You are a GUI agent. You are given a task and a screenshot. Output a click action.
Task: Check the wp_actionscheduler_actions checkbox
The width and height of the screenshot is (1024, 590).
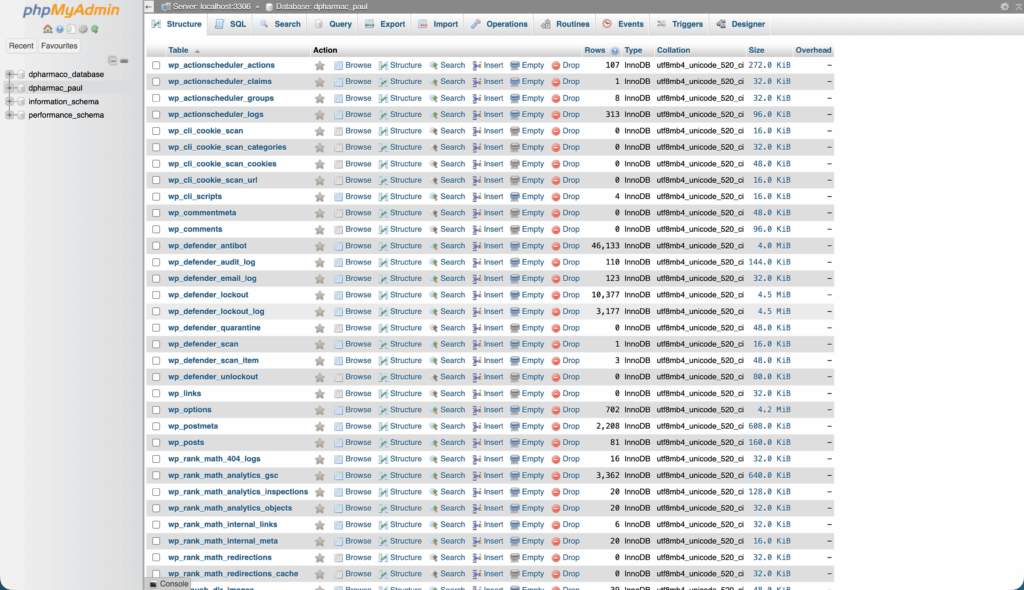156,66
